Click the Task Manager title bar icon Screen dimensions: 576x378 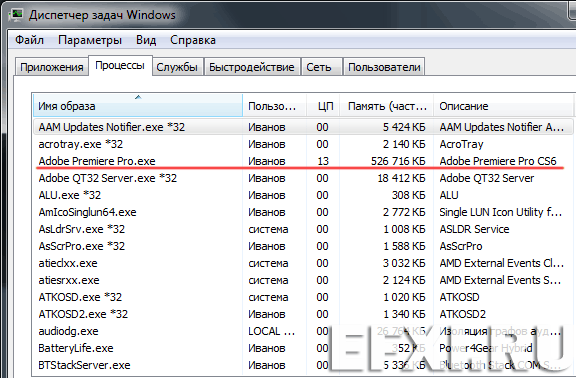click(x=17, y=15)
